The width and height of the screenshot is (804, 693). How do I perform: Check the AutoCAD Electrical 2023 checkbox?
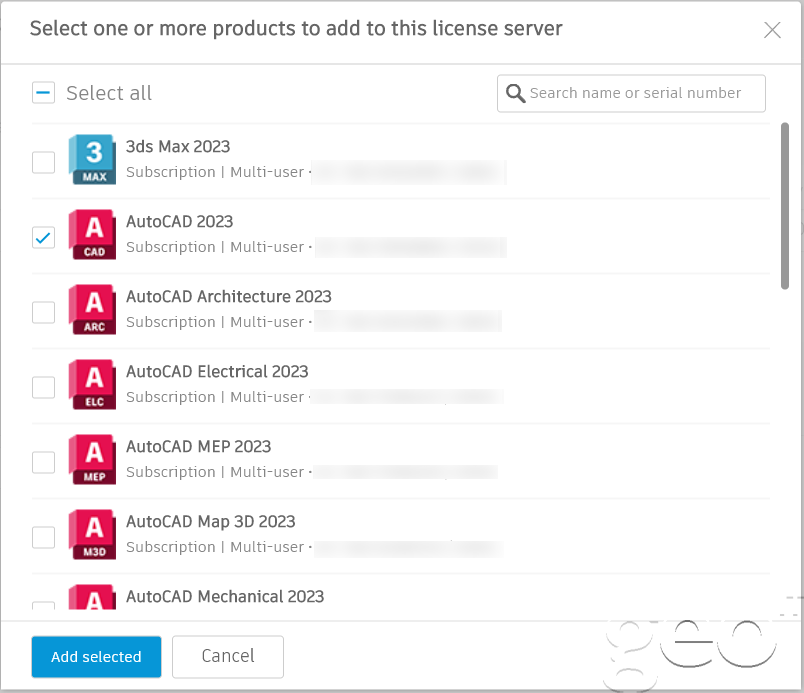(44, 387)
